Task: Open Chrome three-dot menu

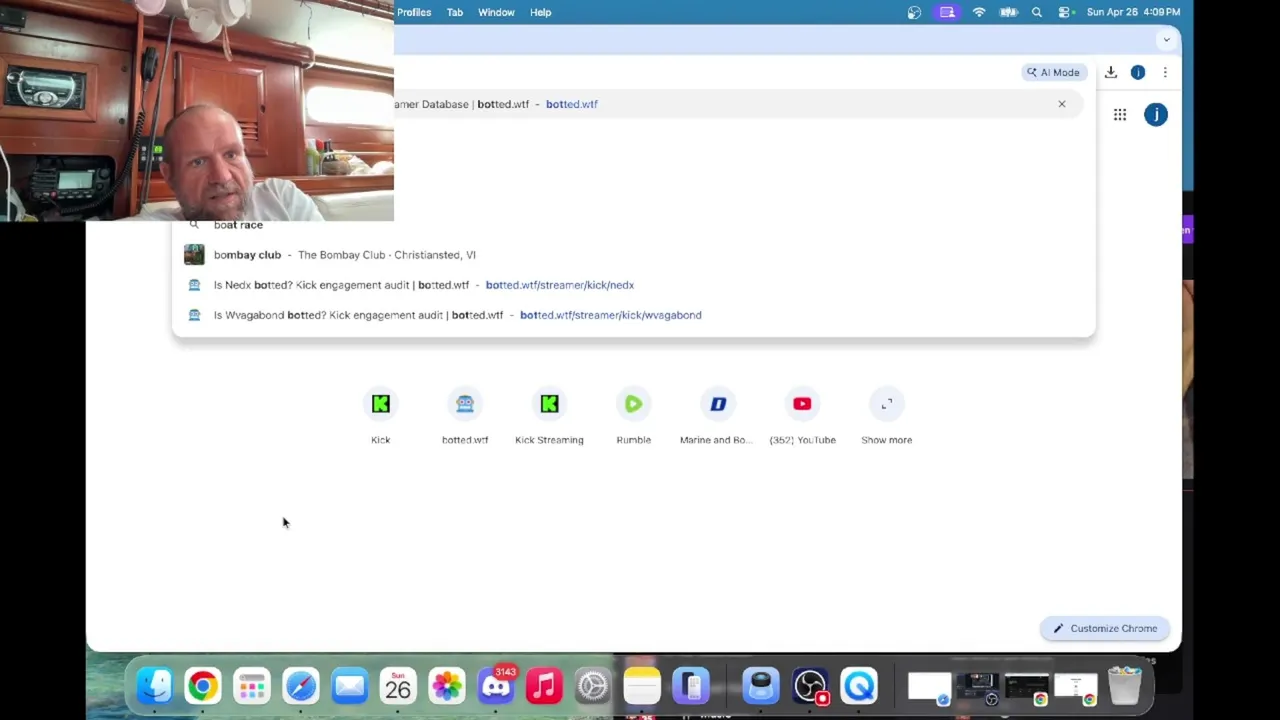Action: [1165, 72]
